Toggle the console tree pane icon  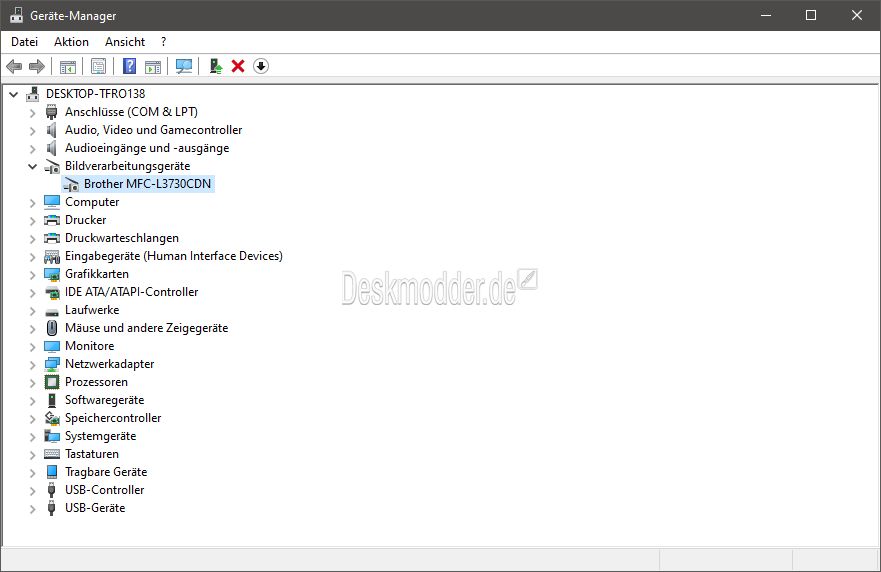coord(67,66)
